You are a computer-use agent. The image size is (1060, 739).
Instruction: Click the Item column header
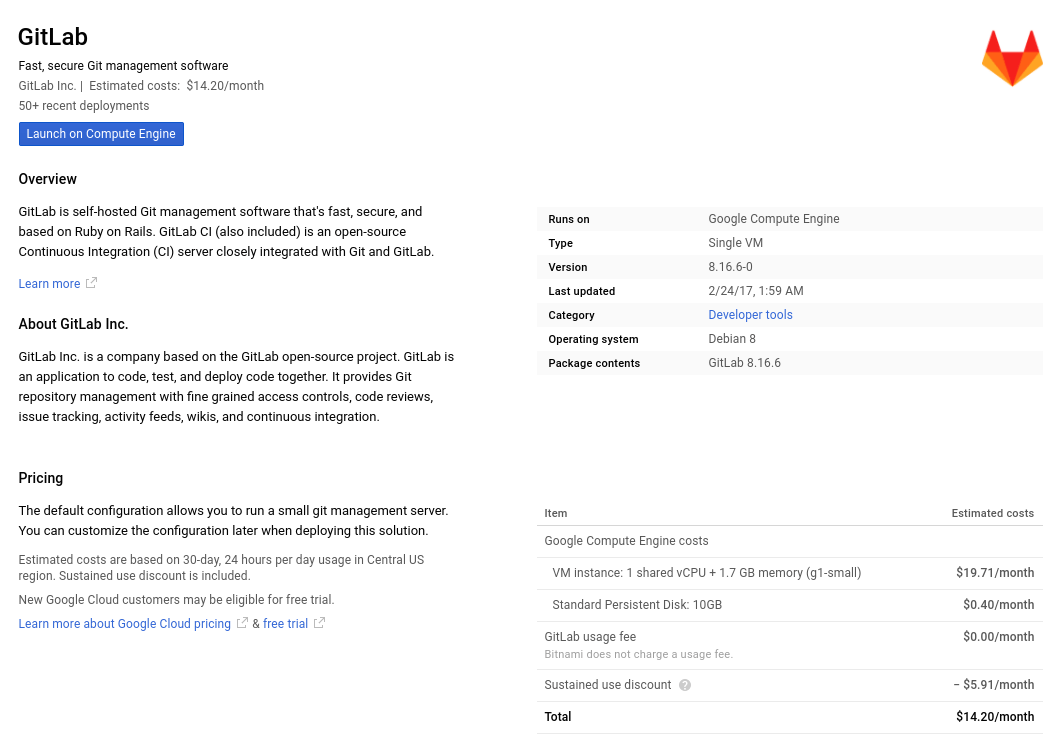[x=556, y=513]
